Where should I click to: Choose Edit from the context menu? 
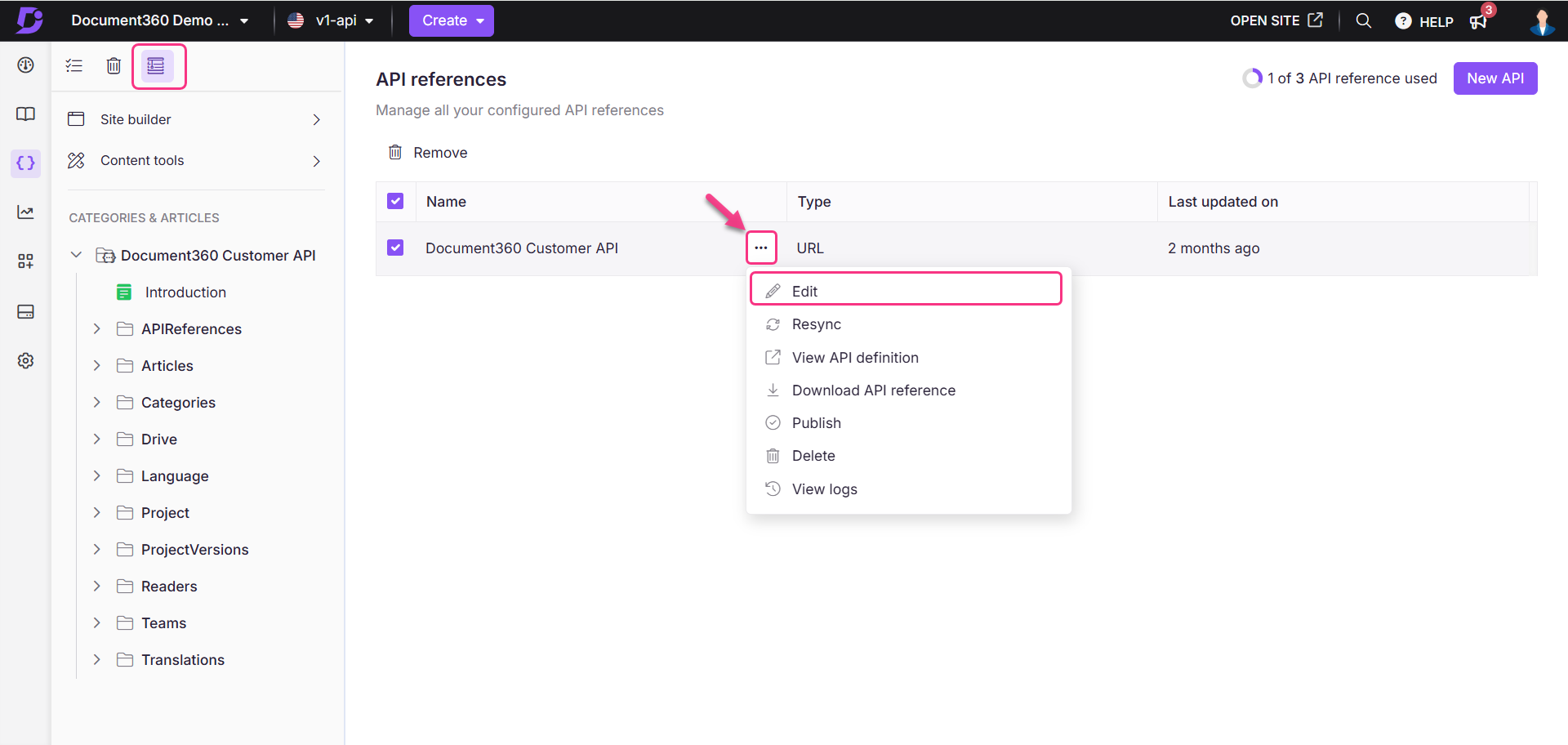[906, 291]
